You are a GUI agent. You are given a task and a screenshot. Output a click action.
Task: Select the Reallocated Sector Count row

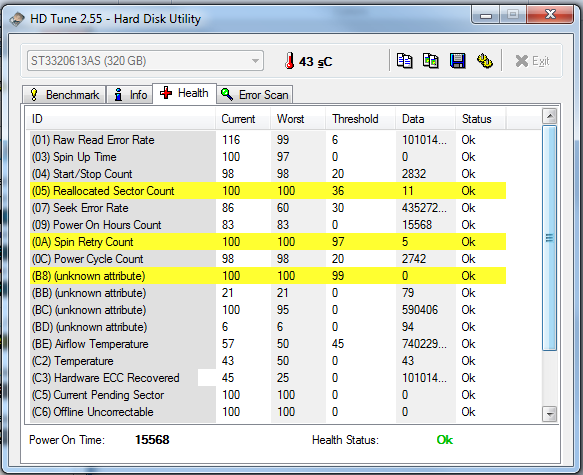[x=268, y=191]
